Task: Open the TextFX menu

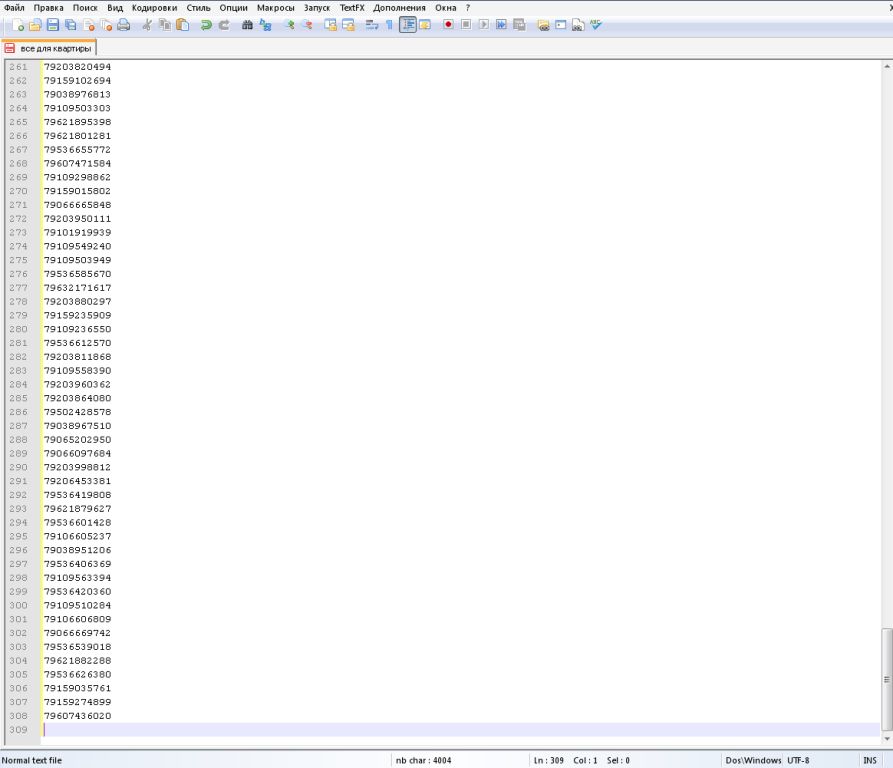Action: [352, 7]
